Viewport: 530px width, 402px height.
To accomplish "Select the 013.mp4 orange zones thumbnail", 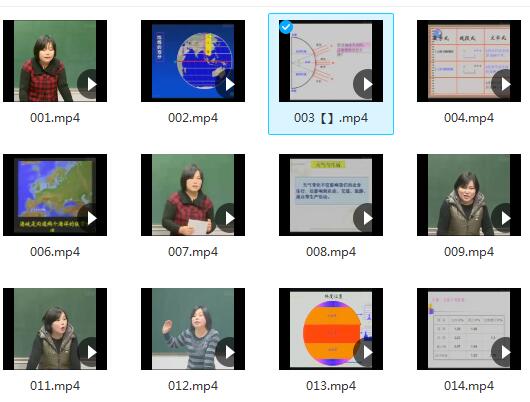I will coord(331,329).
